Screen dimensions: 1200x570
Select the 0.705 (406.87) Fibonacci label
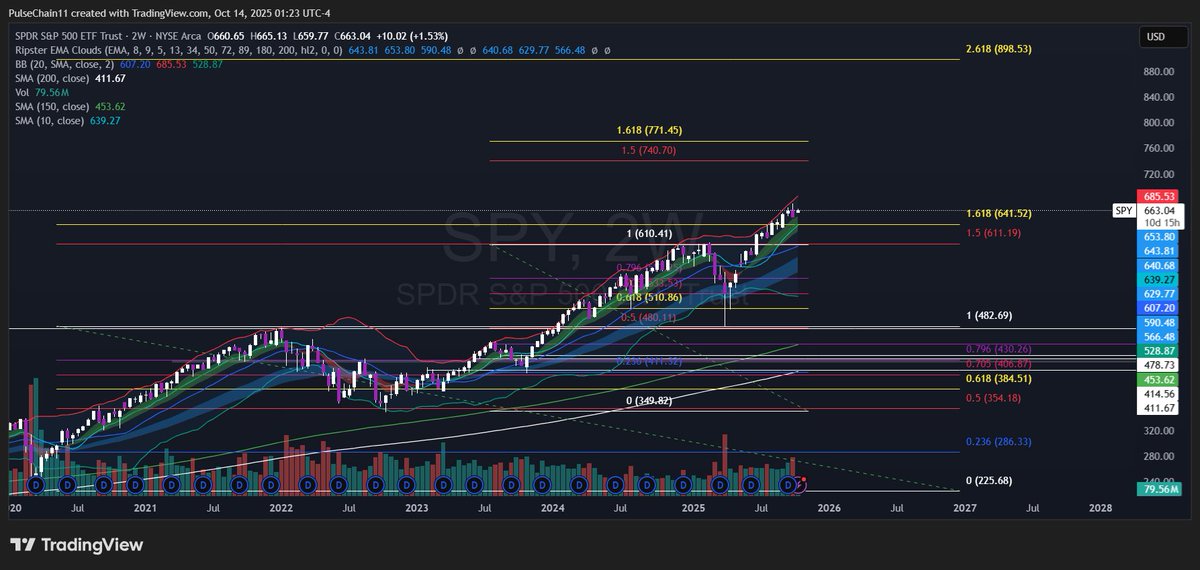coord(998,364)
